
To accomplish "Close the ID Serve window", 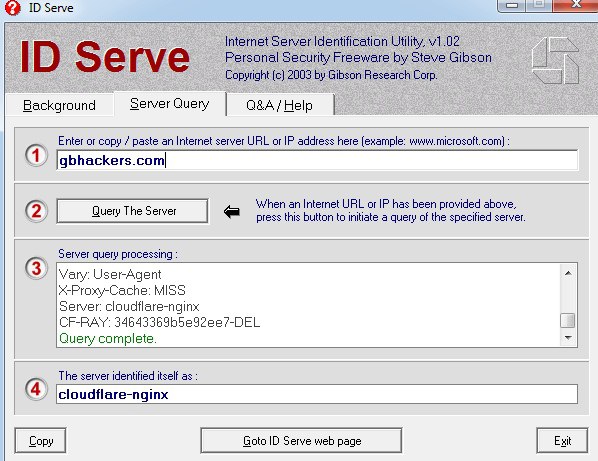I will 575,5.
